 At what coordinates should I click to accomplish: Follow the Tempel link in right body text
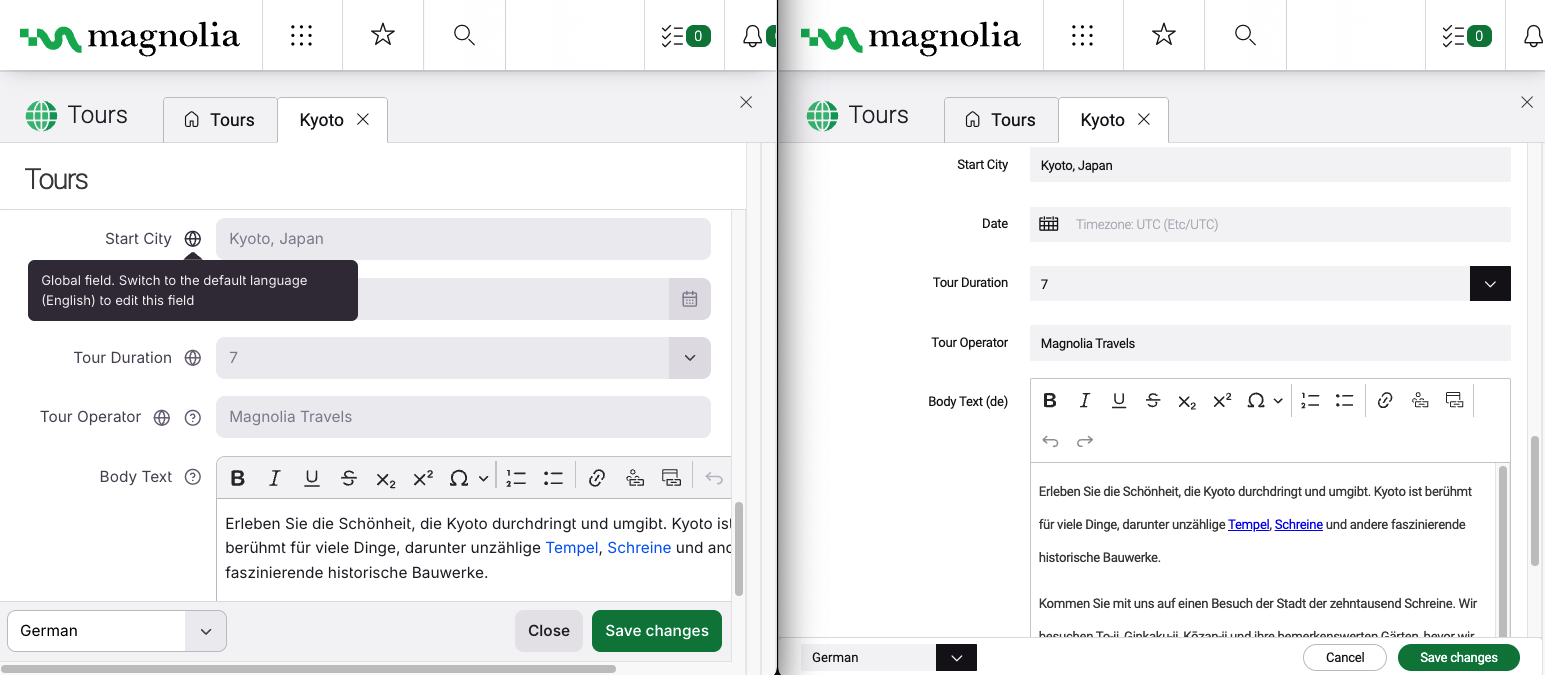(x=1248, y=525)
